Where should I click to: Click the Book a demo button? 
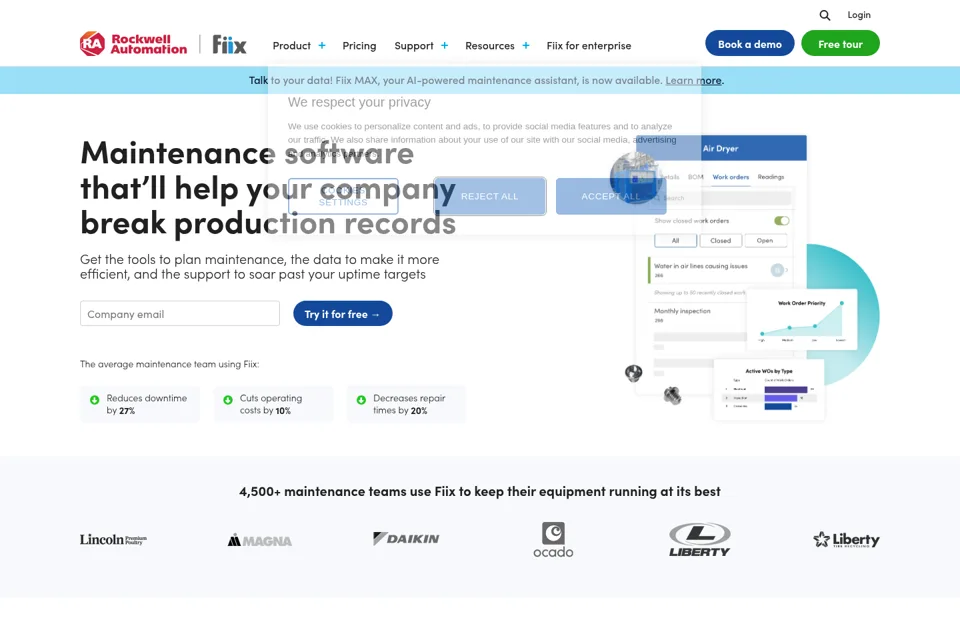tap(750, 43)
